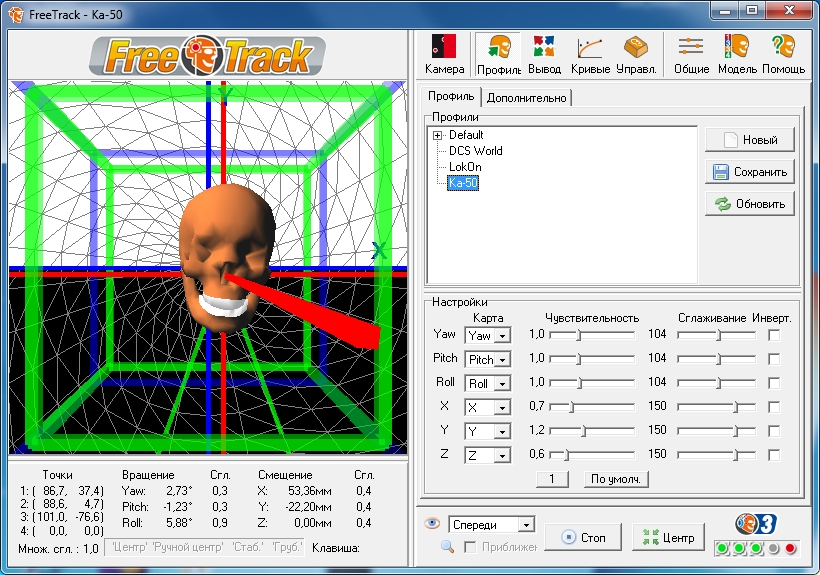820x575 pixels.
Task: Save profile with Сохранить button
Action: [x=749, y=172]
